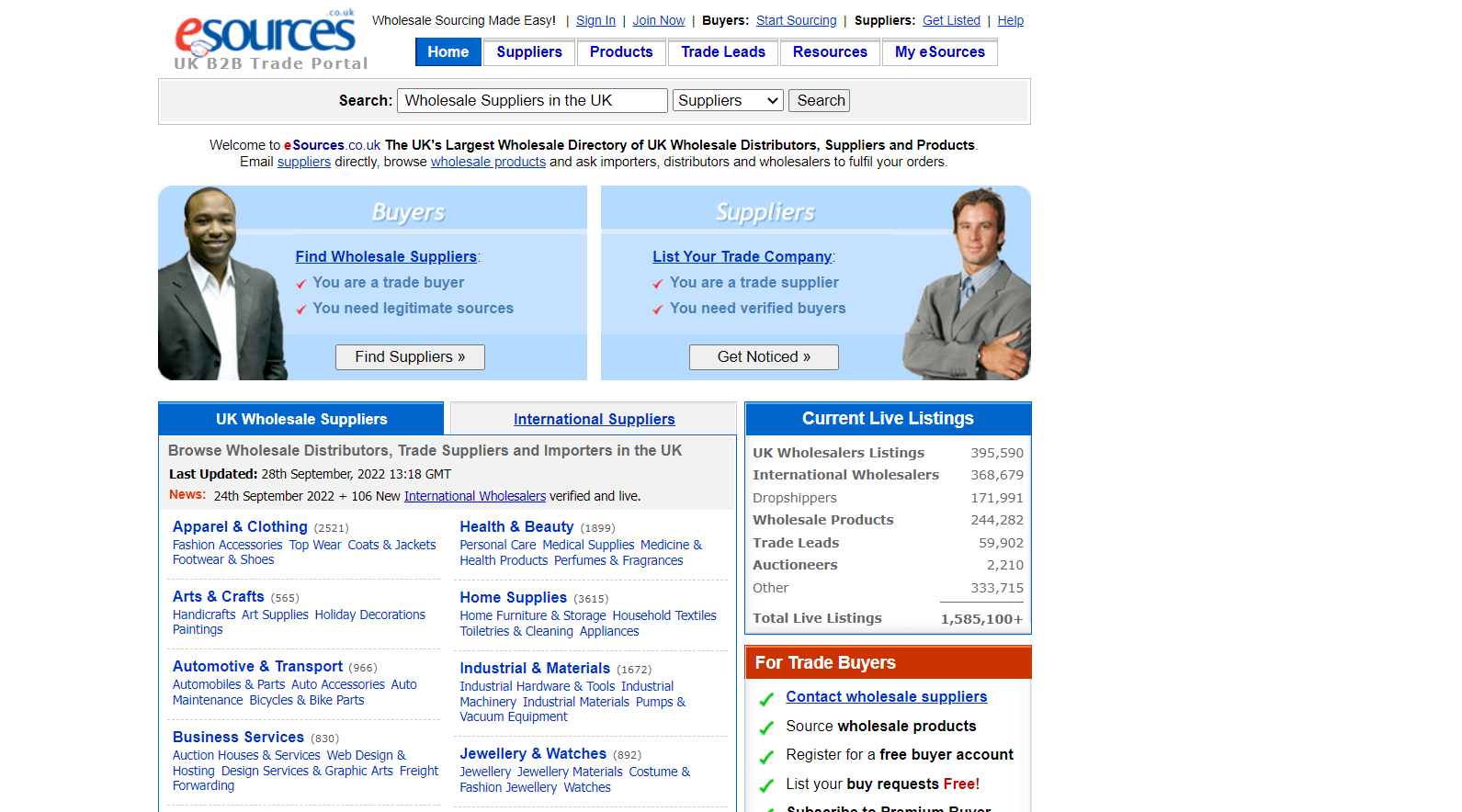The height and width of the screenshot is (812, 1462).
Task: Open Household Textiles subcategory
Action: (664, 615)
